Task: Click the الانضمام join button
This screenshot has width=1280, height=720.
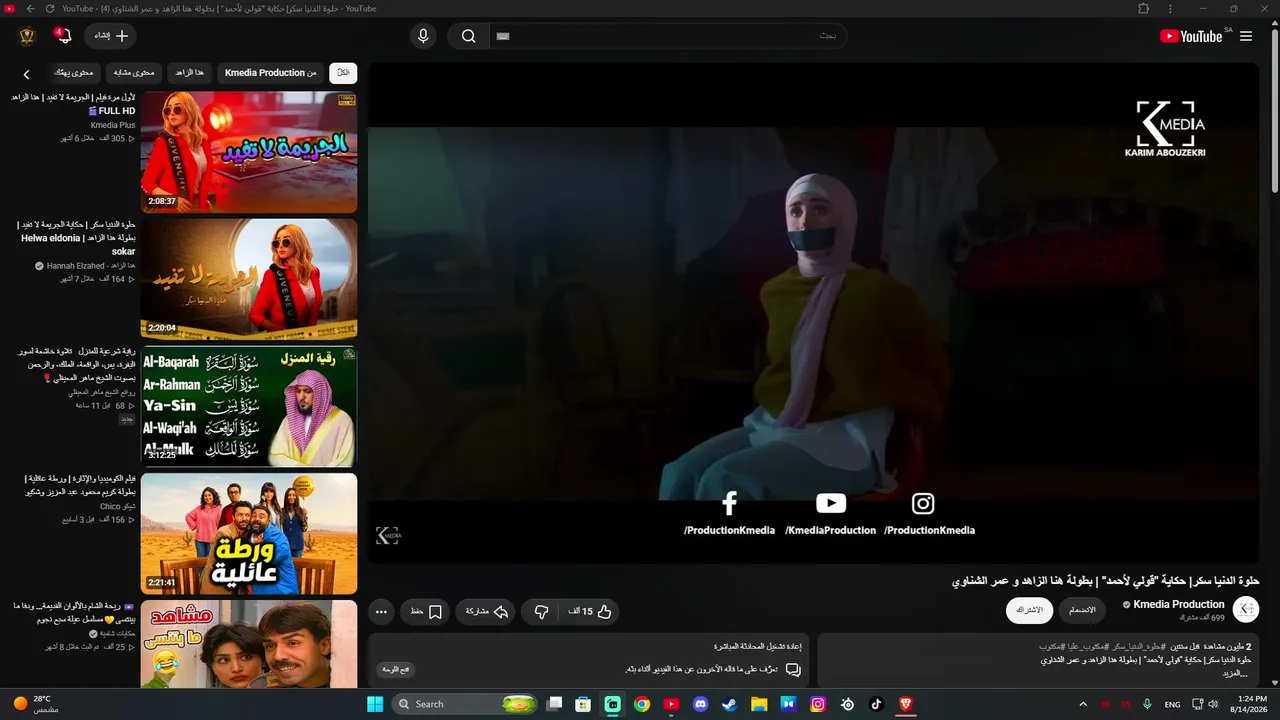Action: pyautogui.click(x=1083, y=610)
